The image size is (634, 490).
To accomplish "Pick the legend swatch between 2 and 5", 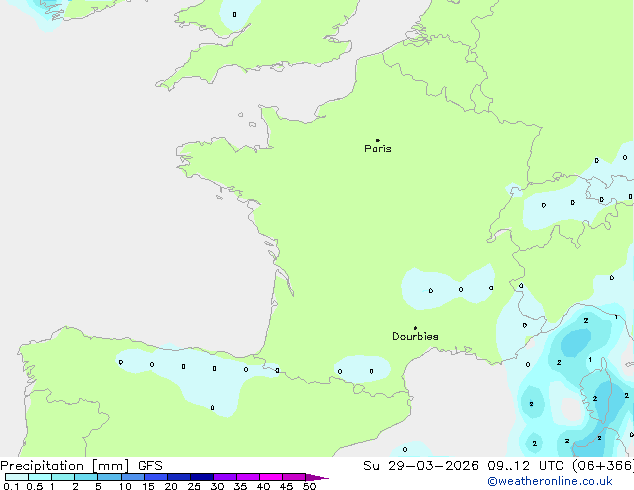I will 86,477.
